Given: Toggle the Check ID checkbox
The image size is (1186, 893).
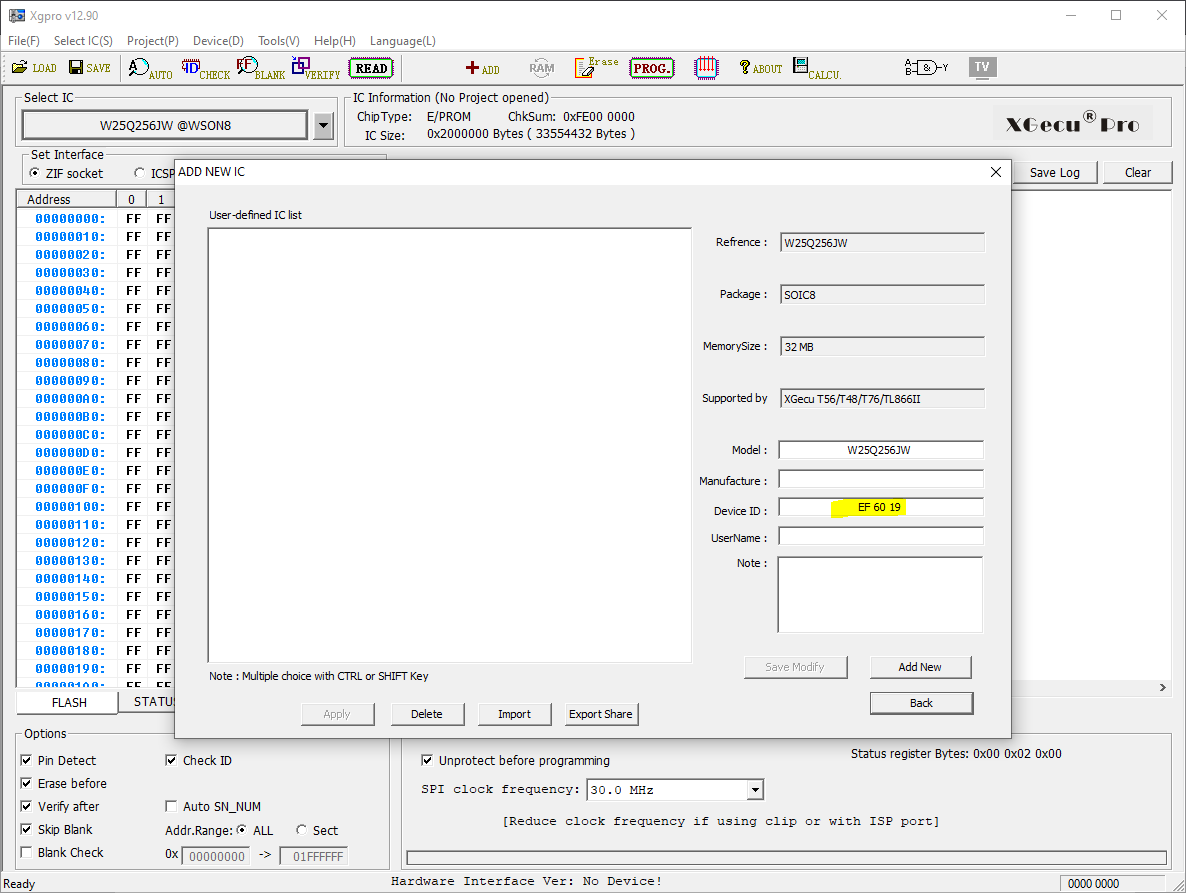Looking at the screenshot, I should (171, 761).
